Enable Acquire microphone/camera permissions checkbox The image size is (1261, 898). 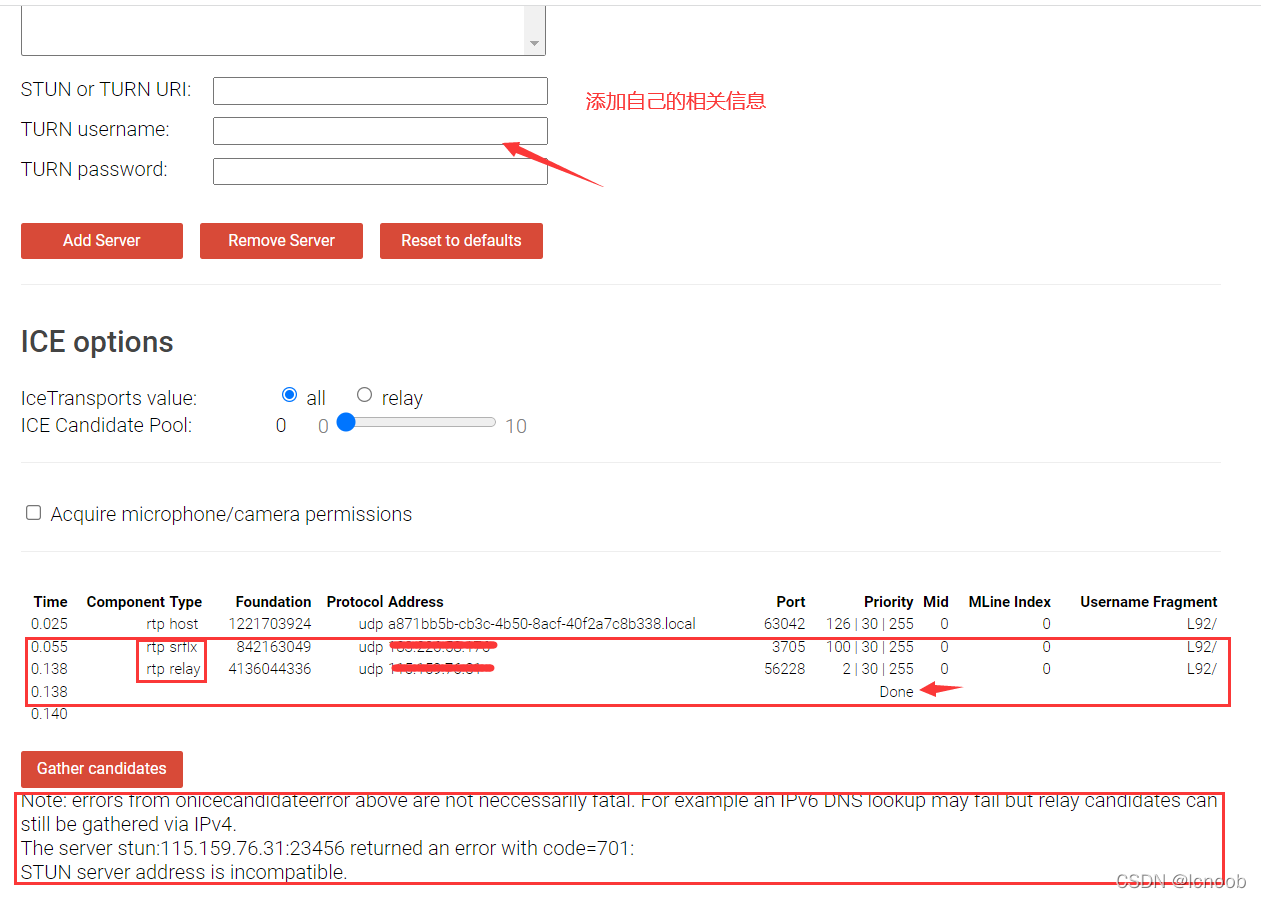34,513
